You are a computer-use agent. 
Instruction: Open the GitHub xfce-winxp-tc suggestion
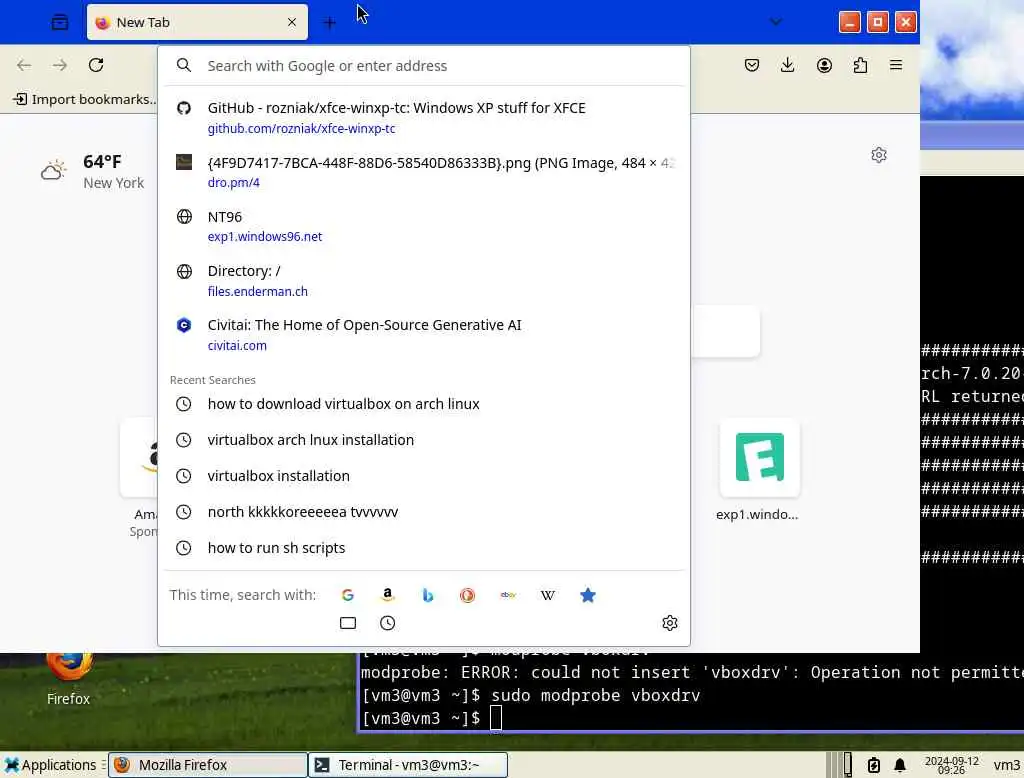pyautogui.click(x=424, y=118)
